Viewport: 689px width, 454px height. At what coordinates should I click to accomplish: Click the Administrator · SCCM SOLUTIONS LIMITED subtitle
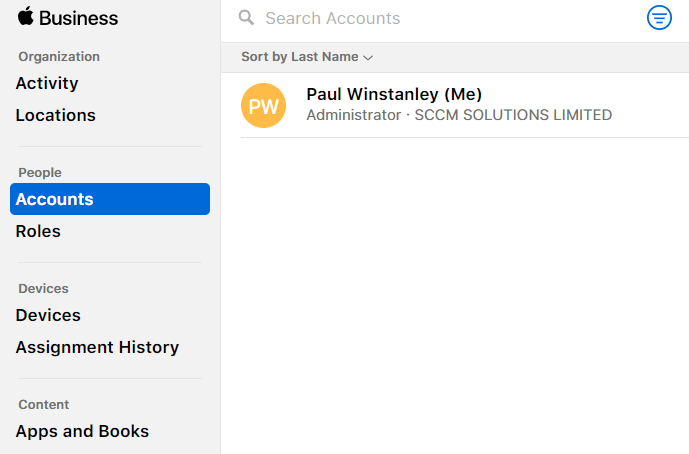pos(459,115)
